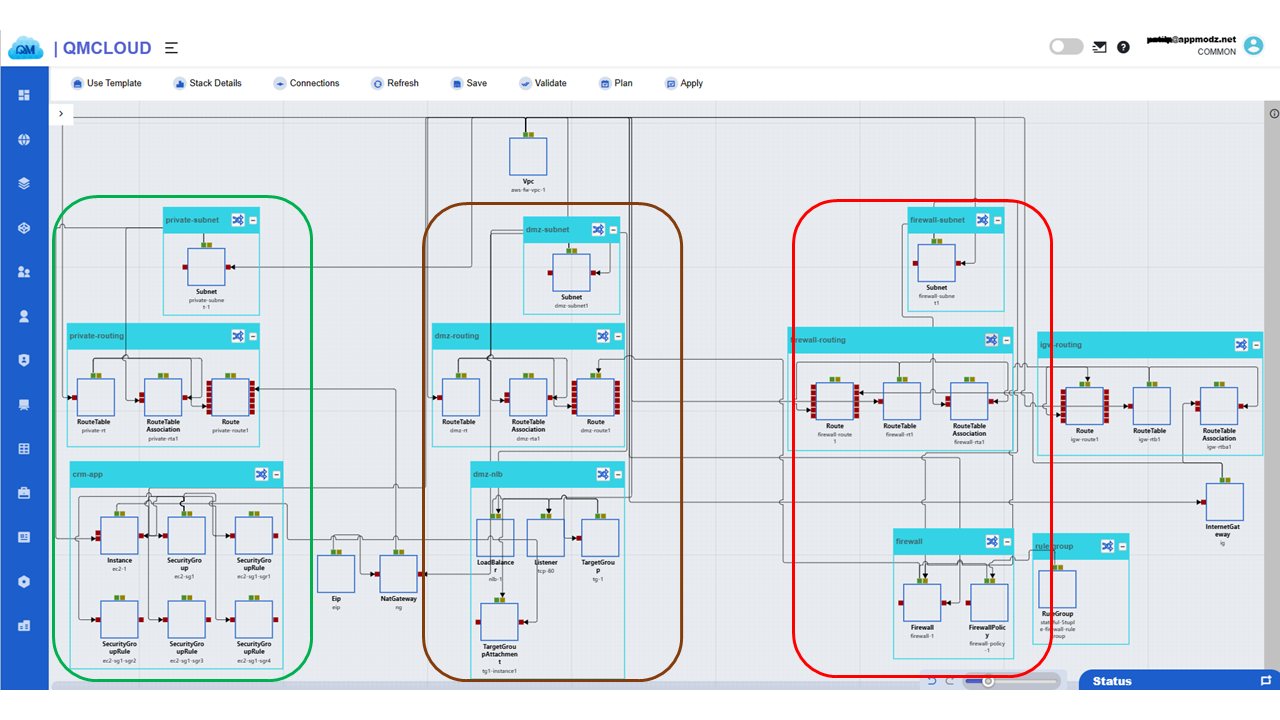Select the globe icon in the left sidebar

click(22, 139)
